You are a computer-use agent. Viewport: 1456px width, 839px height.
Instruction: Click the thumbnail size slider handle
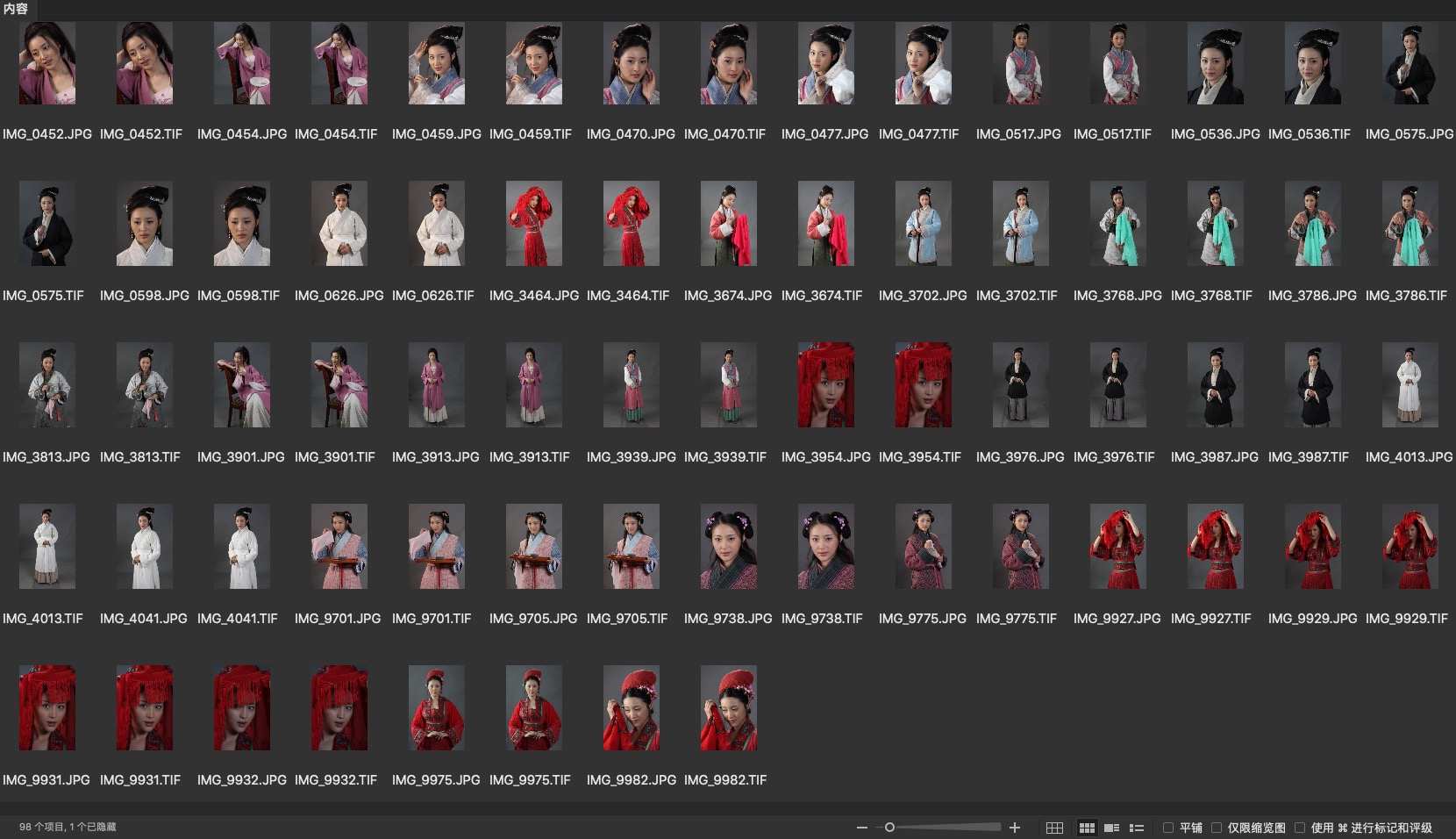[889, 828]
